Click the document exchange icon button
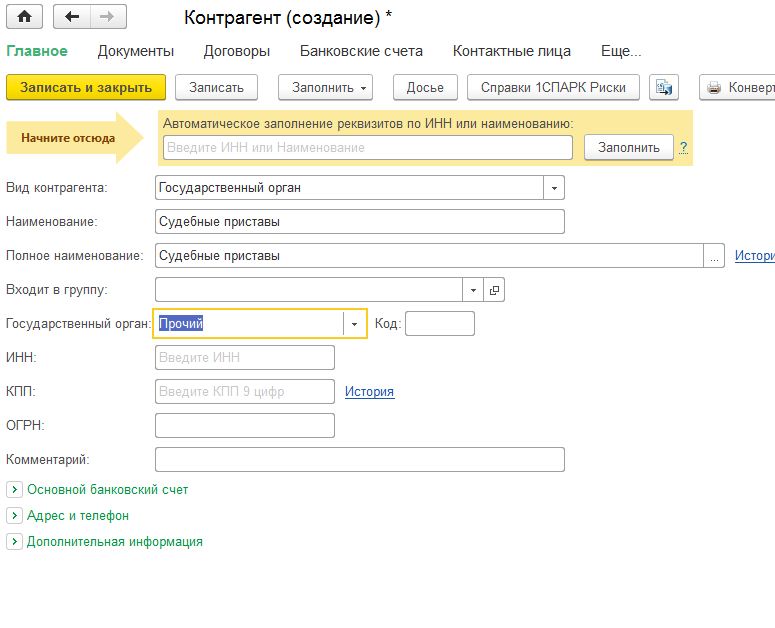775x628 pixels. coord(663,87)
